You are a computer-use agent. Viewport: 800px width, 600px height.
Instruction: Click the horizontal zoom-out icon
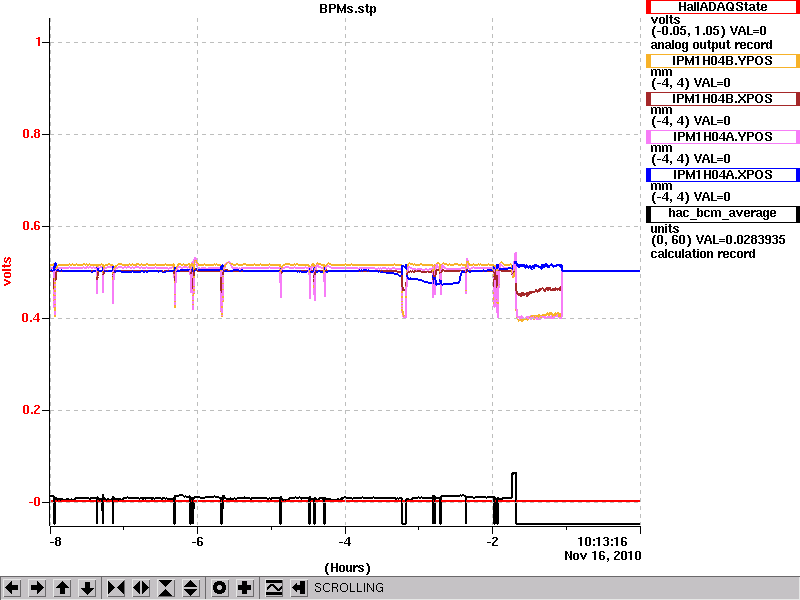(x=141, y=588)
